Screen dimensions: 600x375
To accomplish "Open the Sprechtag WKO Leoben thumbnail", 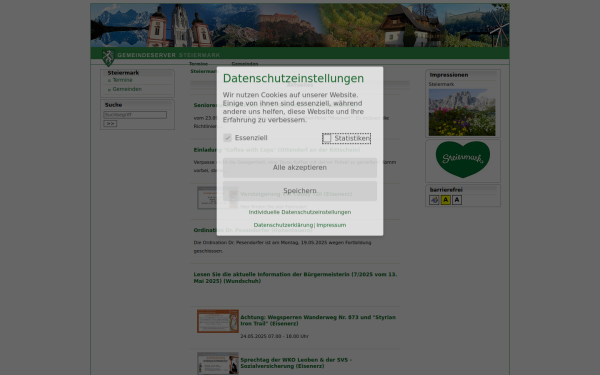I will click(218, 364).
